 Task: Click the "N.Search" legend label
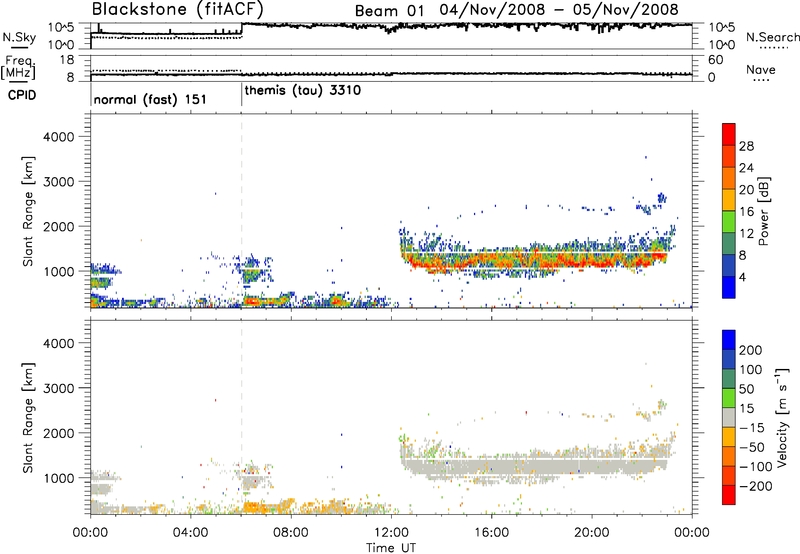[x=773, y=37]
